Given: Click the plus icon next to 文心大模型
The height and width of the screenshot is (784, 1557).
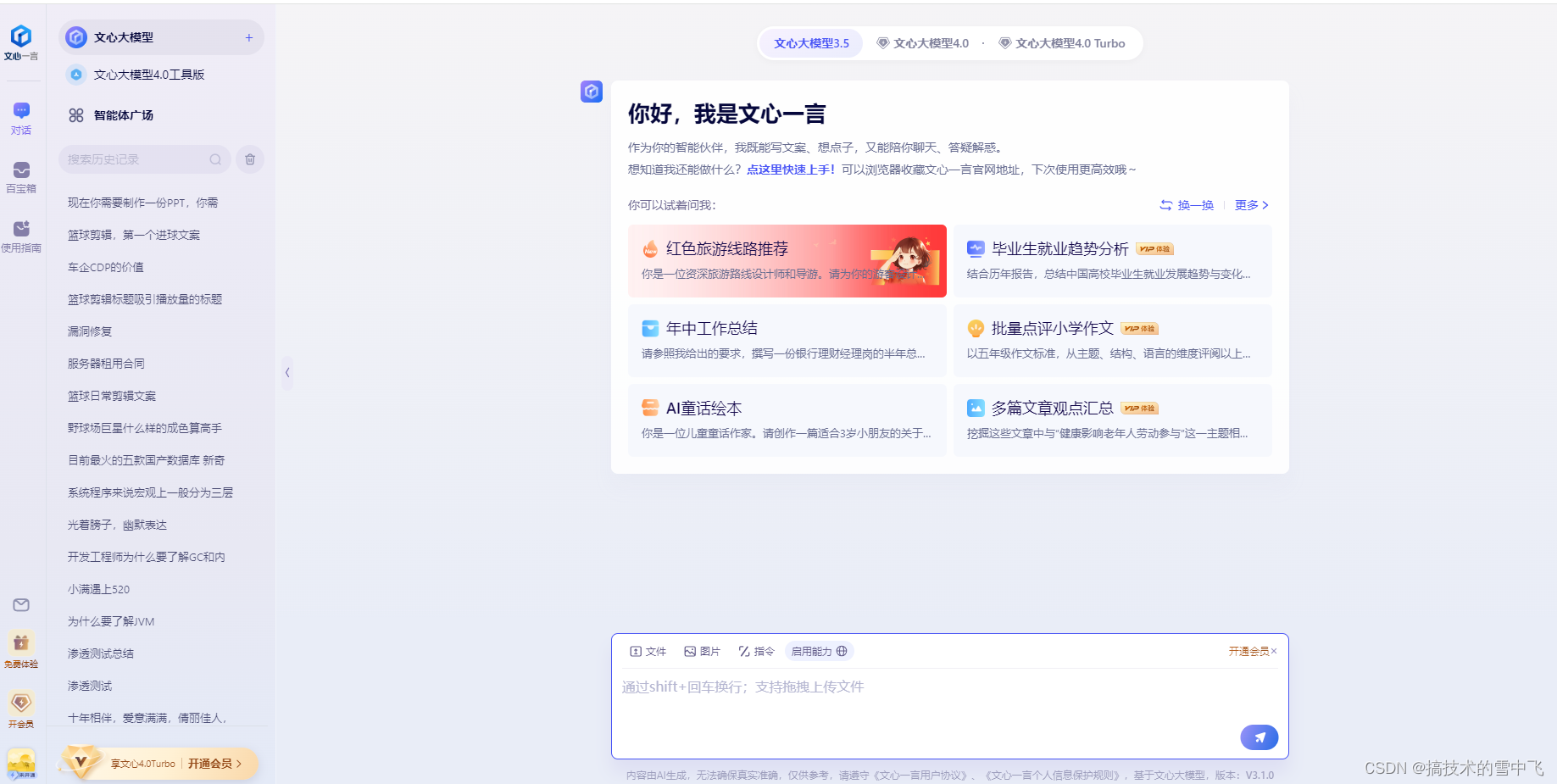Looking at the screenshot, I should coord(249,37).
